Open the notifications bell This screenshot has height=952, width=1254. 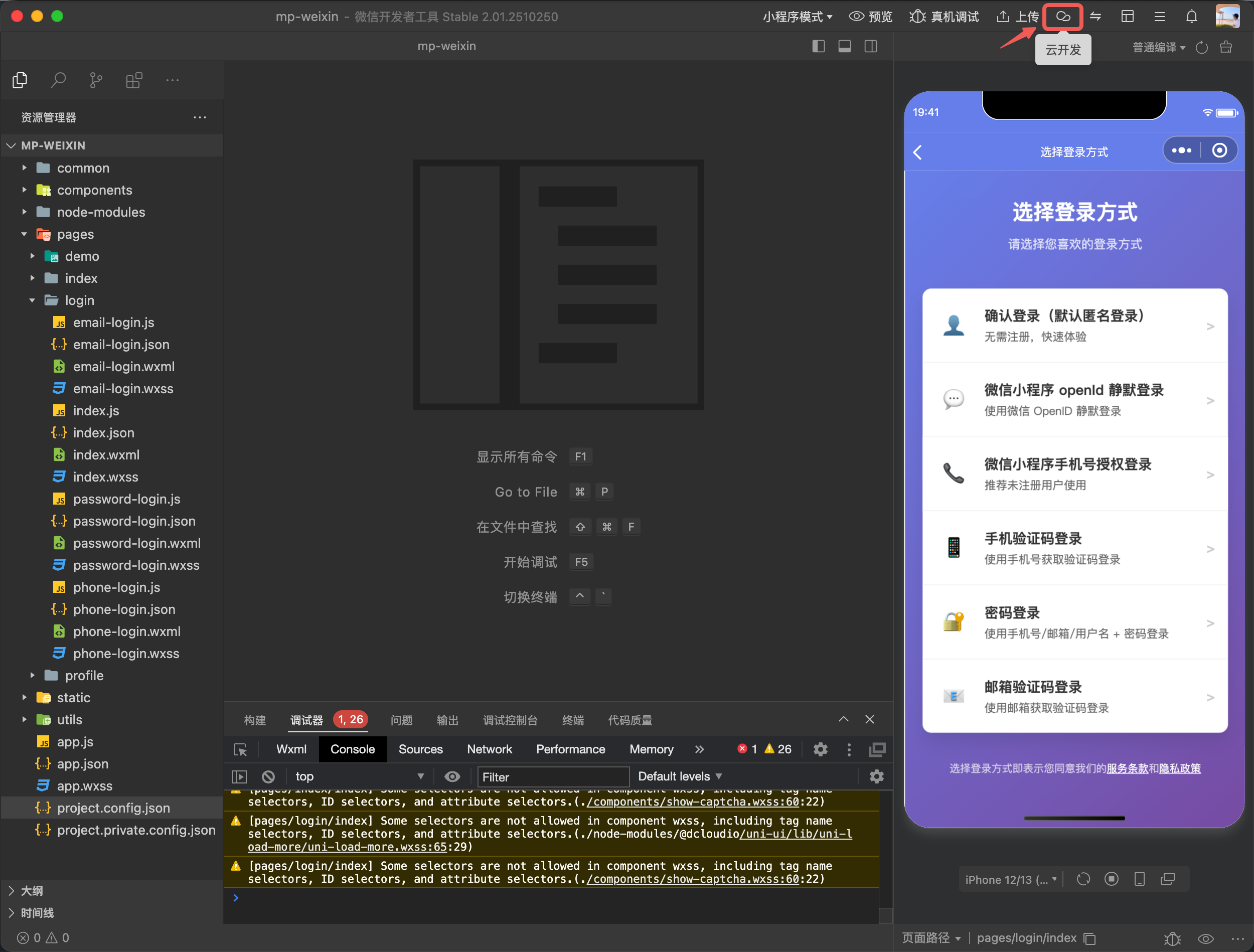(1191, 17)
